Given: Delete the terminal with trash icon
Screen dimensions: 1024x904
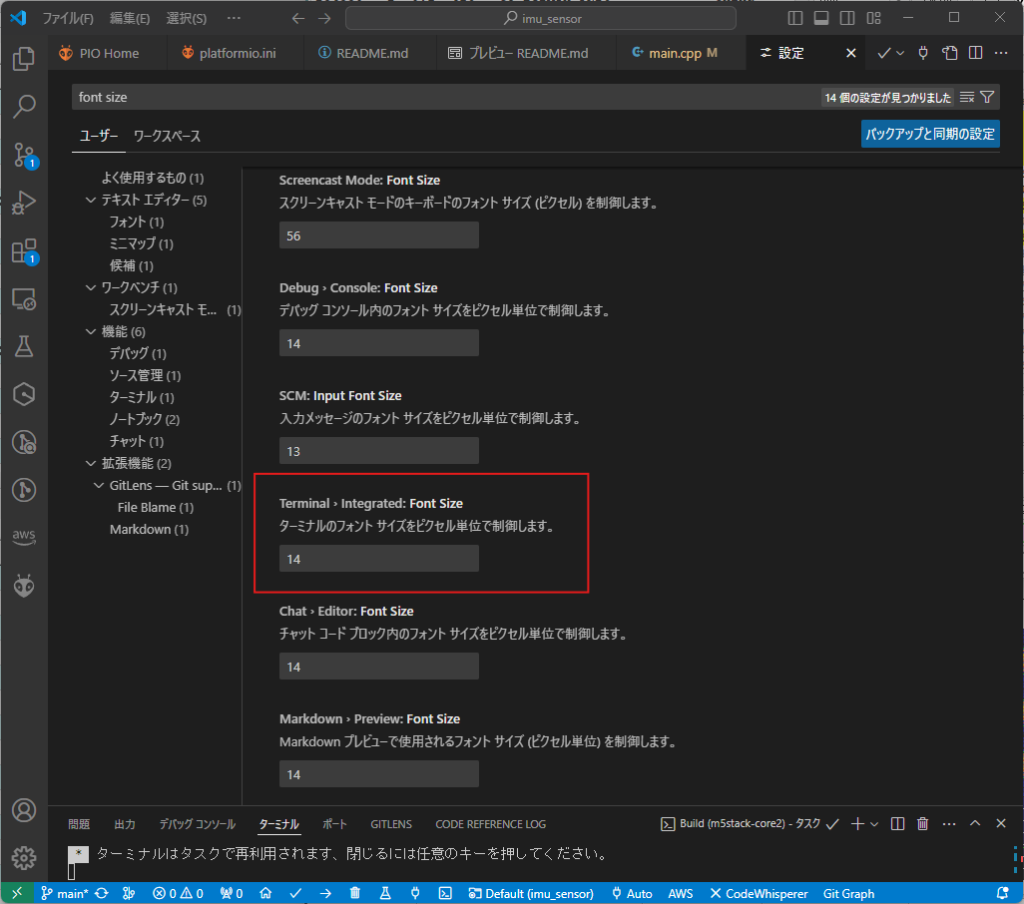Looking at the screenshot, I should pos(923,824).
